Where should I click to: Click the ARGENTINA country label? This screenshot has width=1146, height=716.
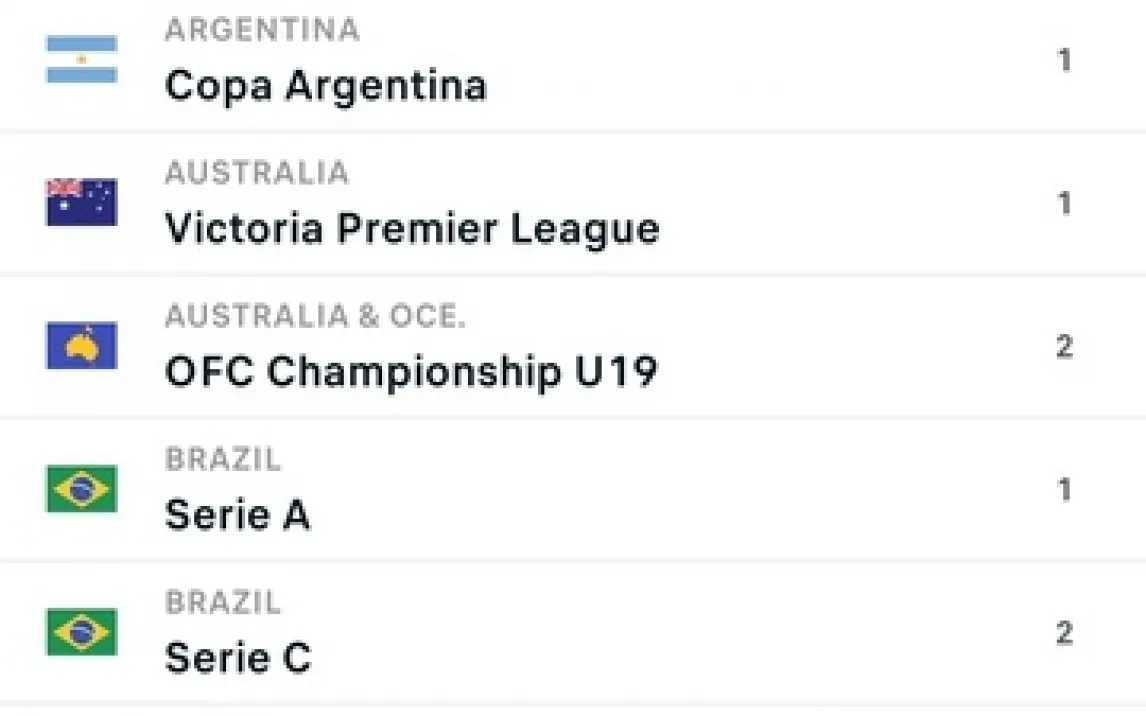point(261,30)
